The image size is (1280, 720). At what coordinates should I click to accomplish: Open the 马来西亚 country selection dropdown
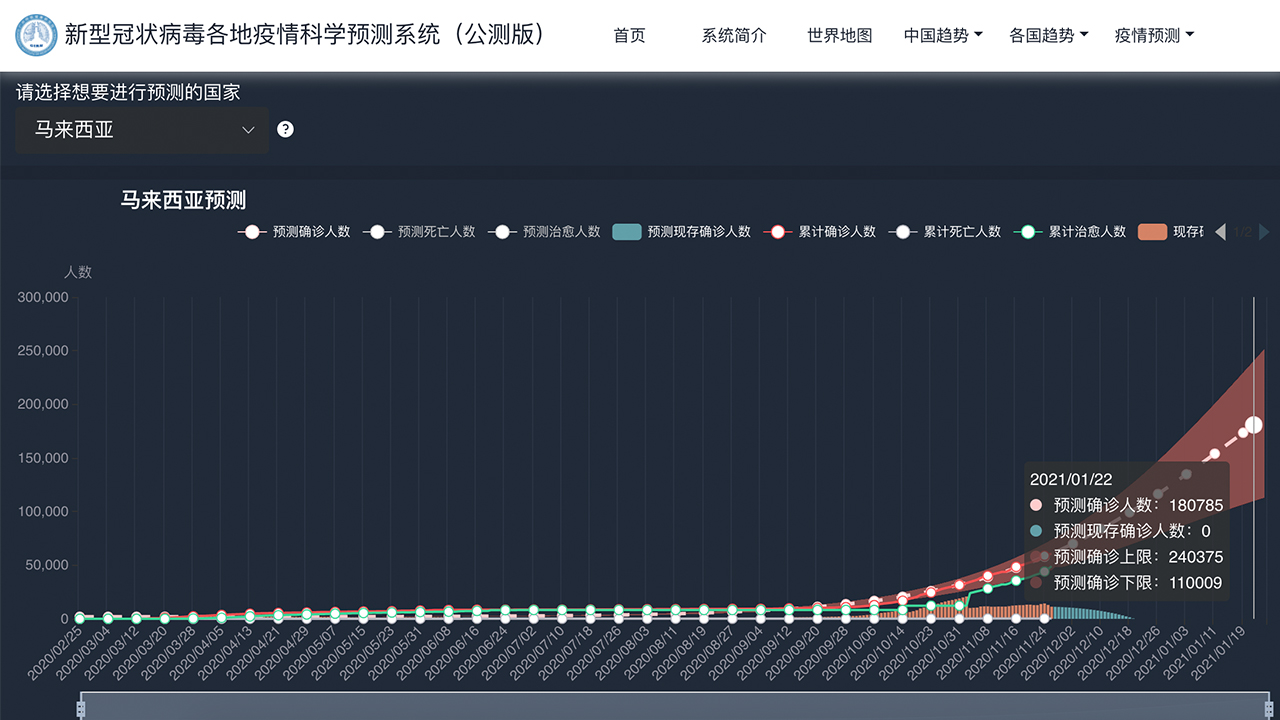(142, 130)
